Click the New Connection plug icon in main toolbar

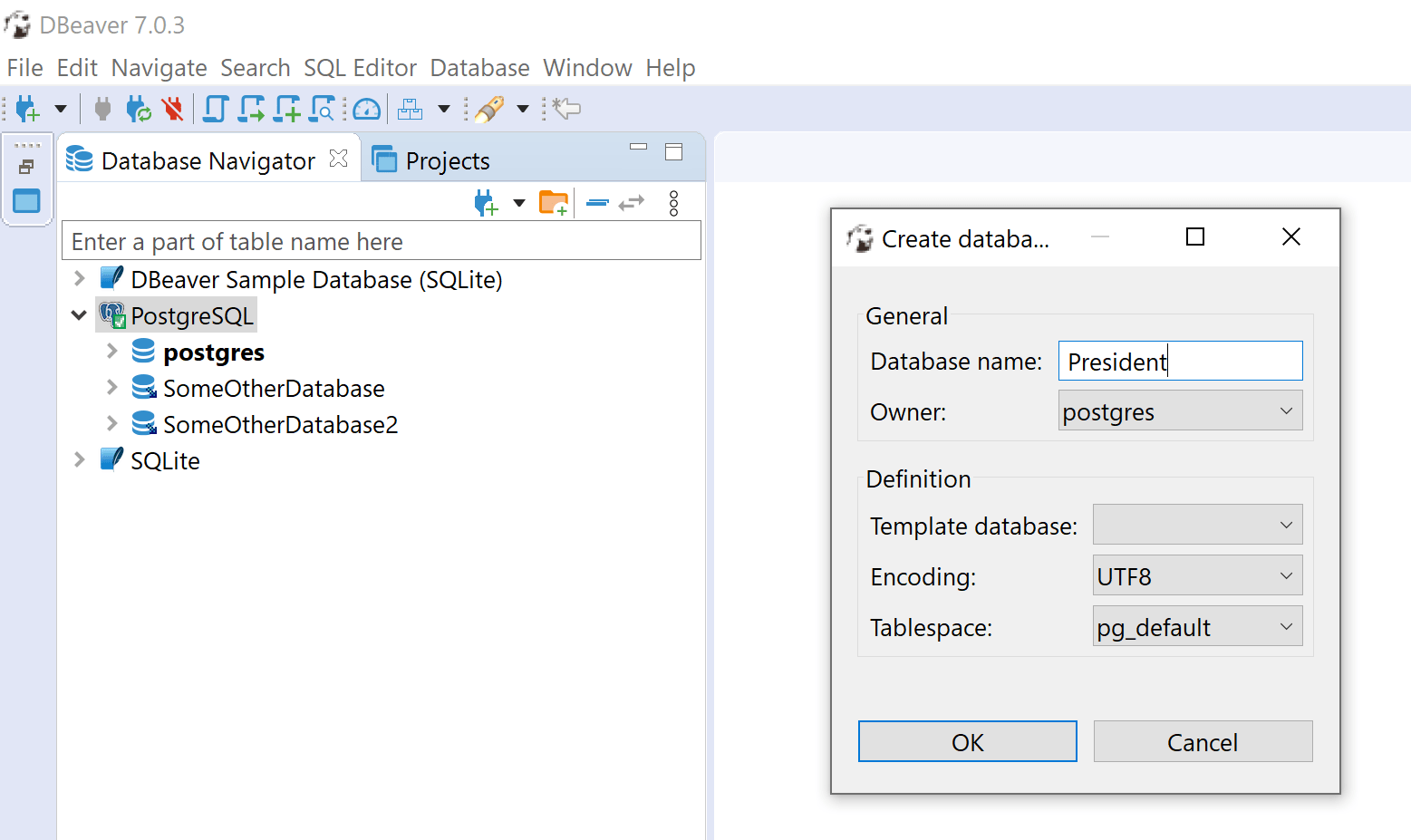coord(26,110)
